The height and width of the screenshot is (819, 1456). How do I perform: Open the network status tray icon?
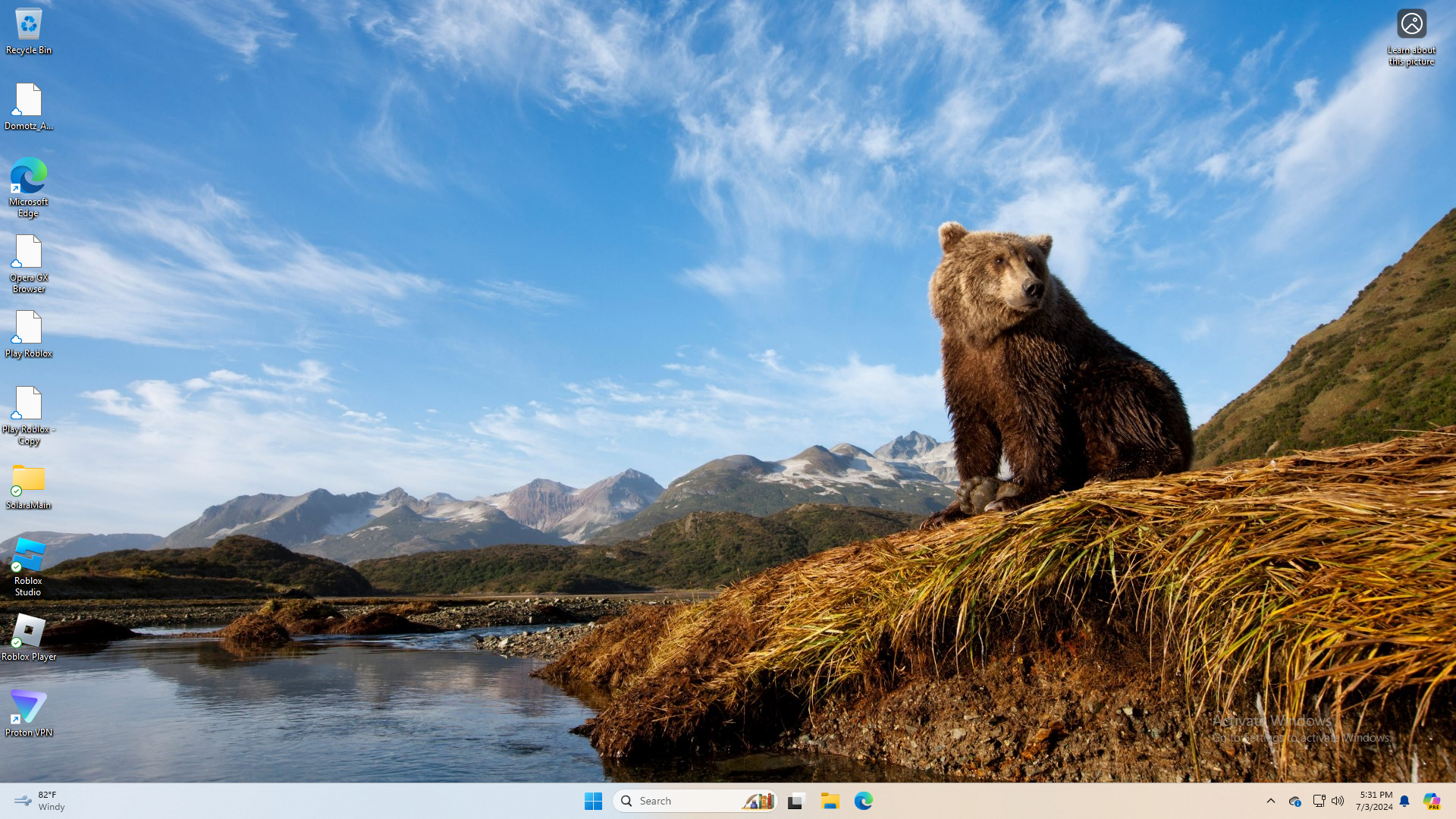tap(1319, 801)
